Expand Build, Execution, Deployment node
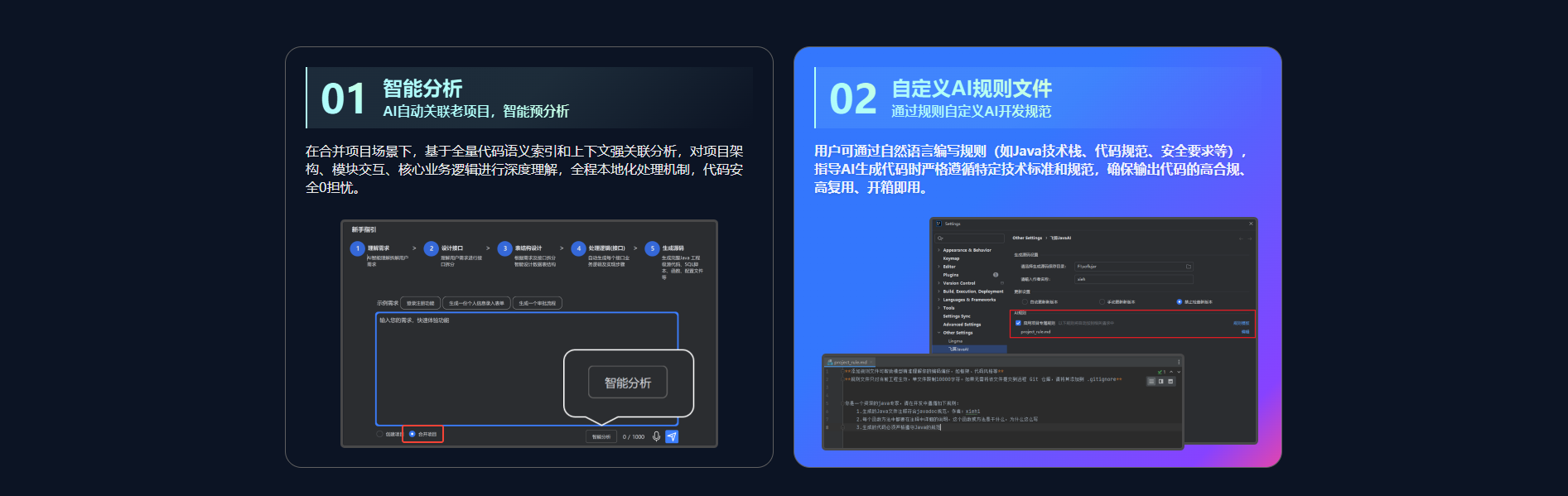This screenshot has width=1568, height=496. click(x=938, y=291)
